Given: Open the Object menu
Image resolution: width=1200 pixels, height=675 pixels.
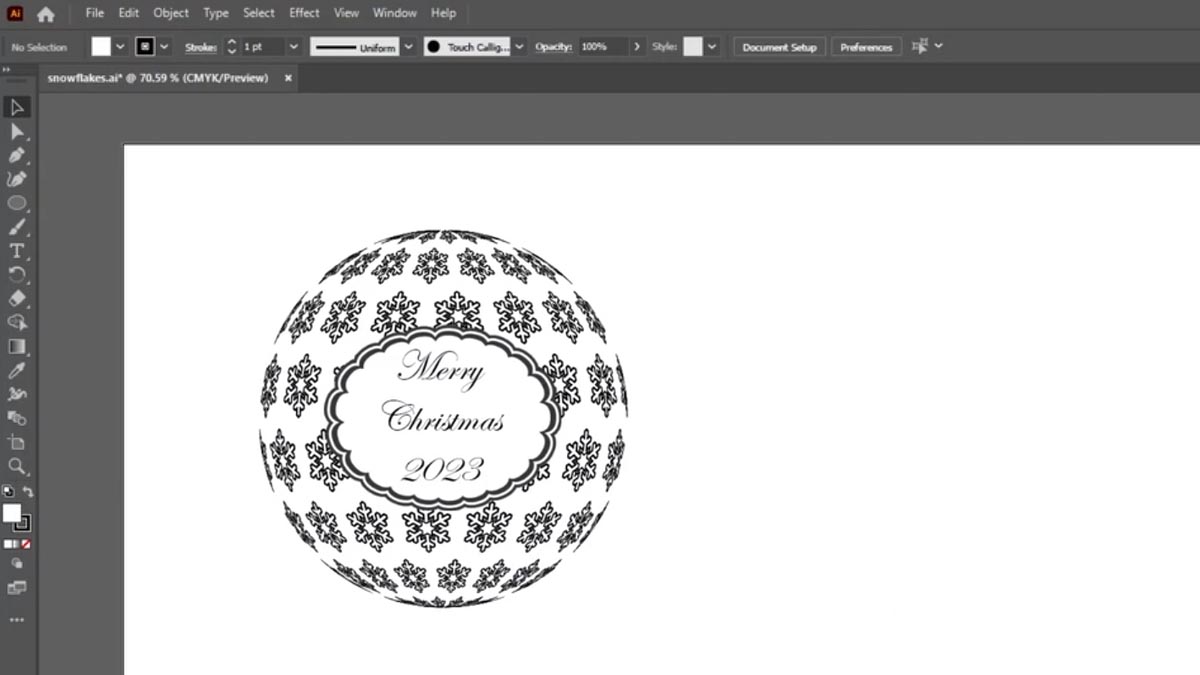Looking at the screenshot, I should (170, 13).
